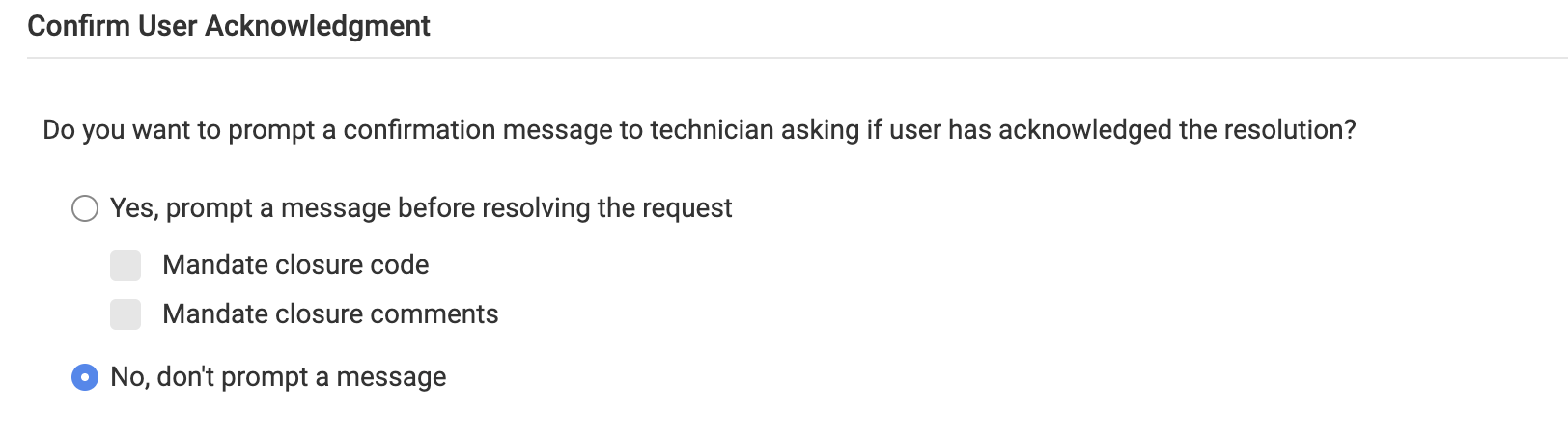Enable the Mandate closure comments checkbox

pos(126,314)
